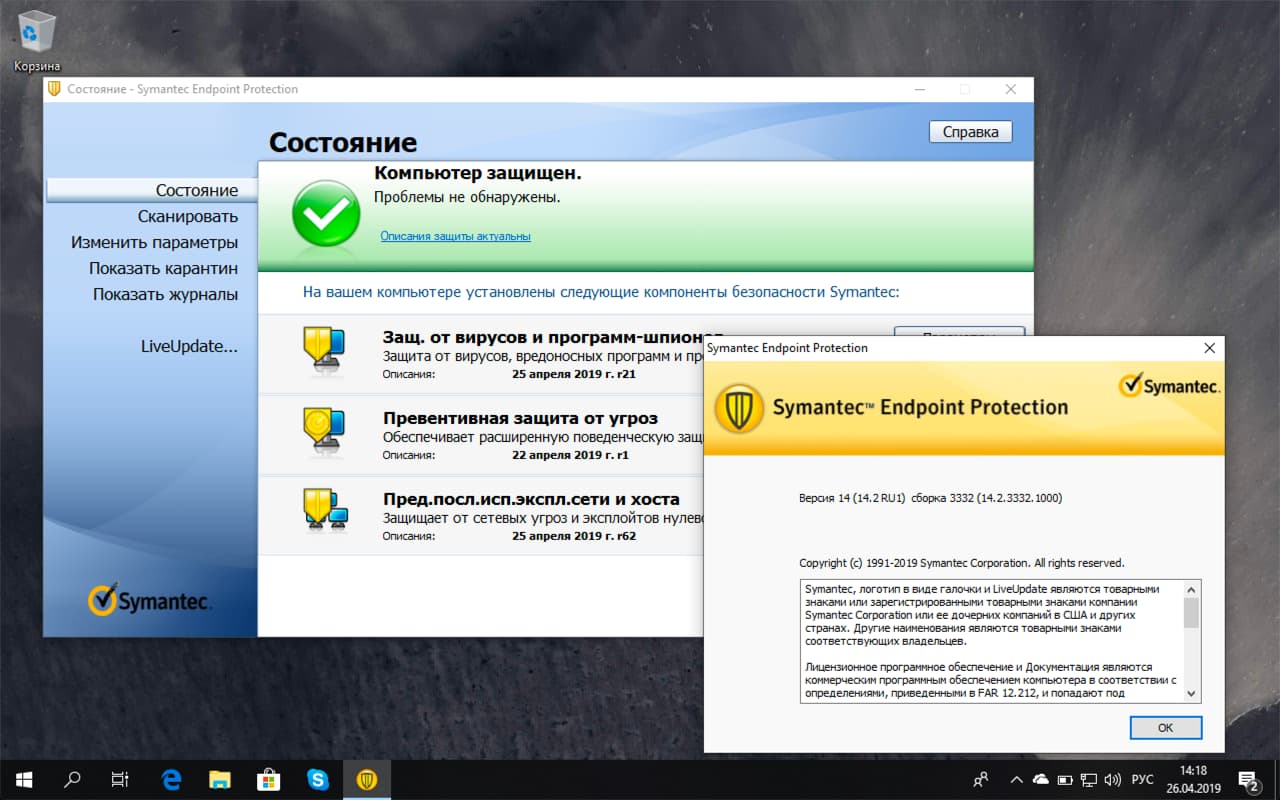Open Microsoft Edge from the taskbar

(170, 779)
